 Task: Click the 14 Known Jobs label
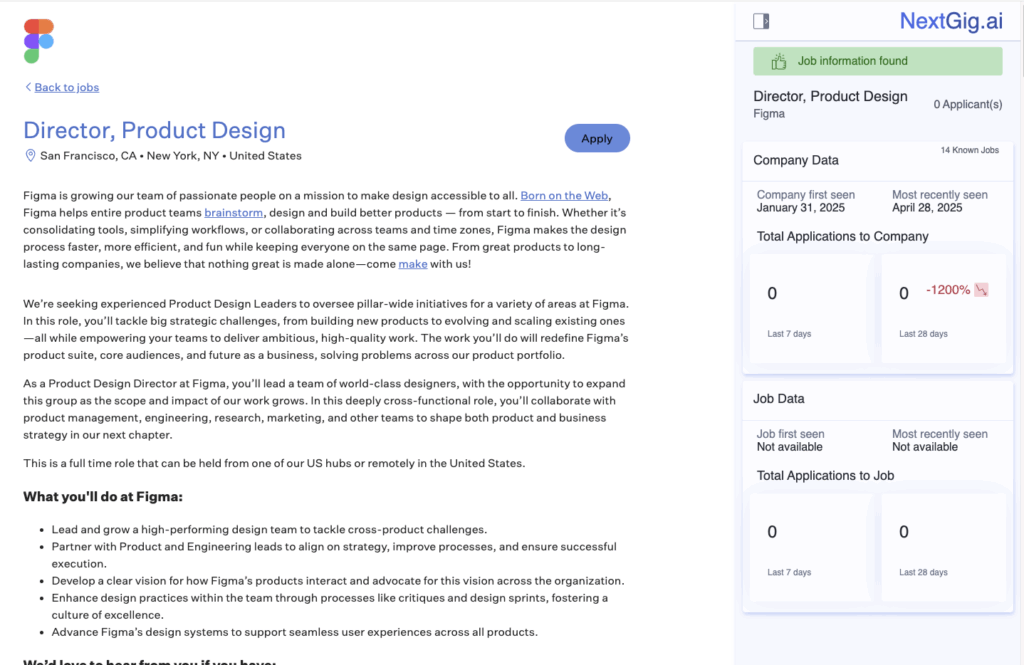(x=969, y=150)
